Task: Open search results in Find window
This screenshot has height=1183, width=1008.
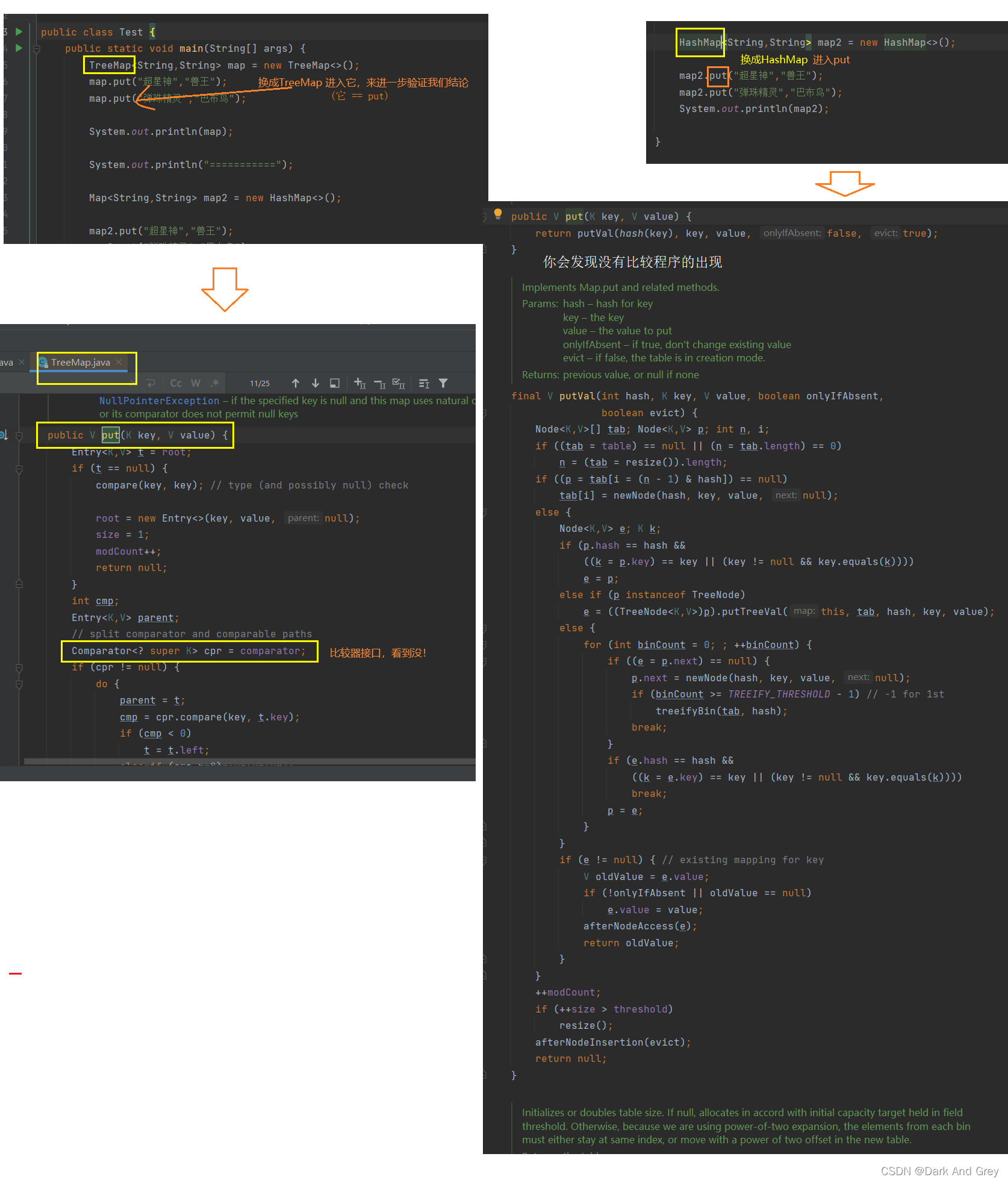Action: coord(335,383)
